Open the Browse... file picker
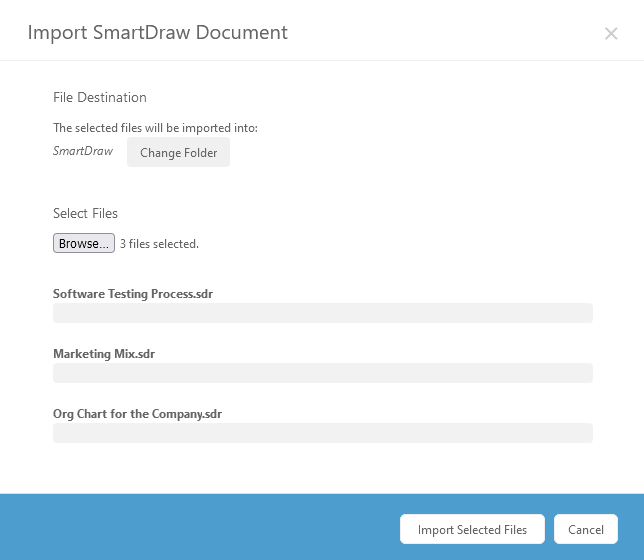Viewport: 644px width, 560px height. point(84,243)
